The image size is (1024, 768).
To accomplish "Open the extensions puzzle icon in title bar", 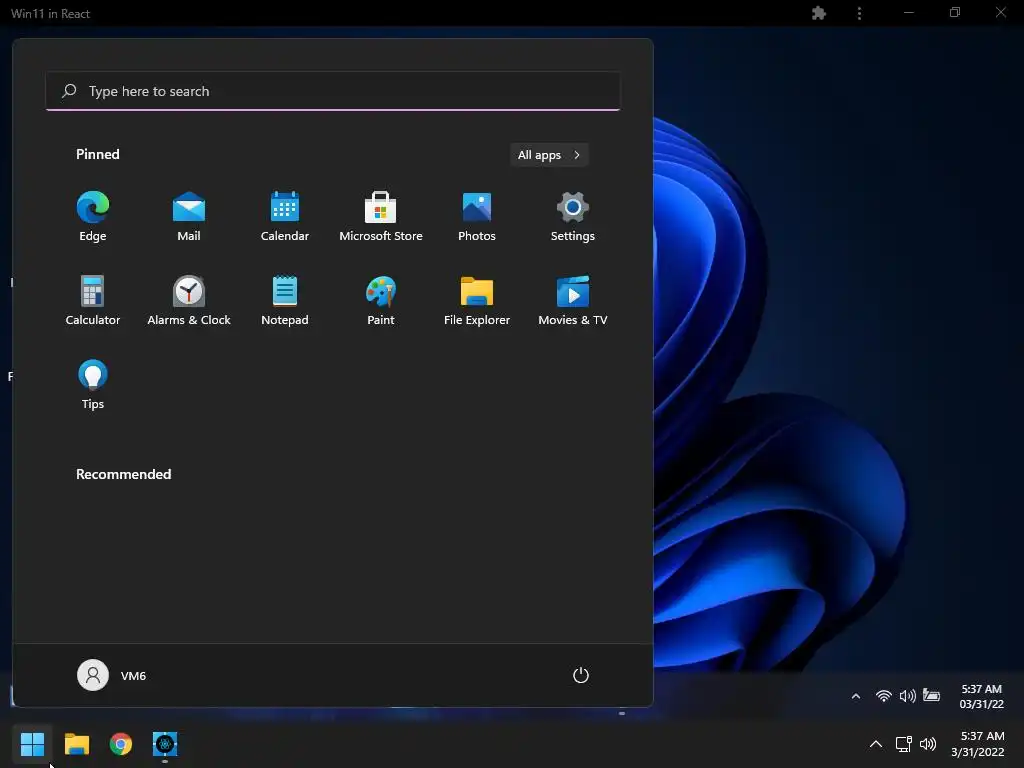I will coord(819,13).
